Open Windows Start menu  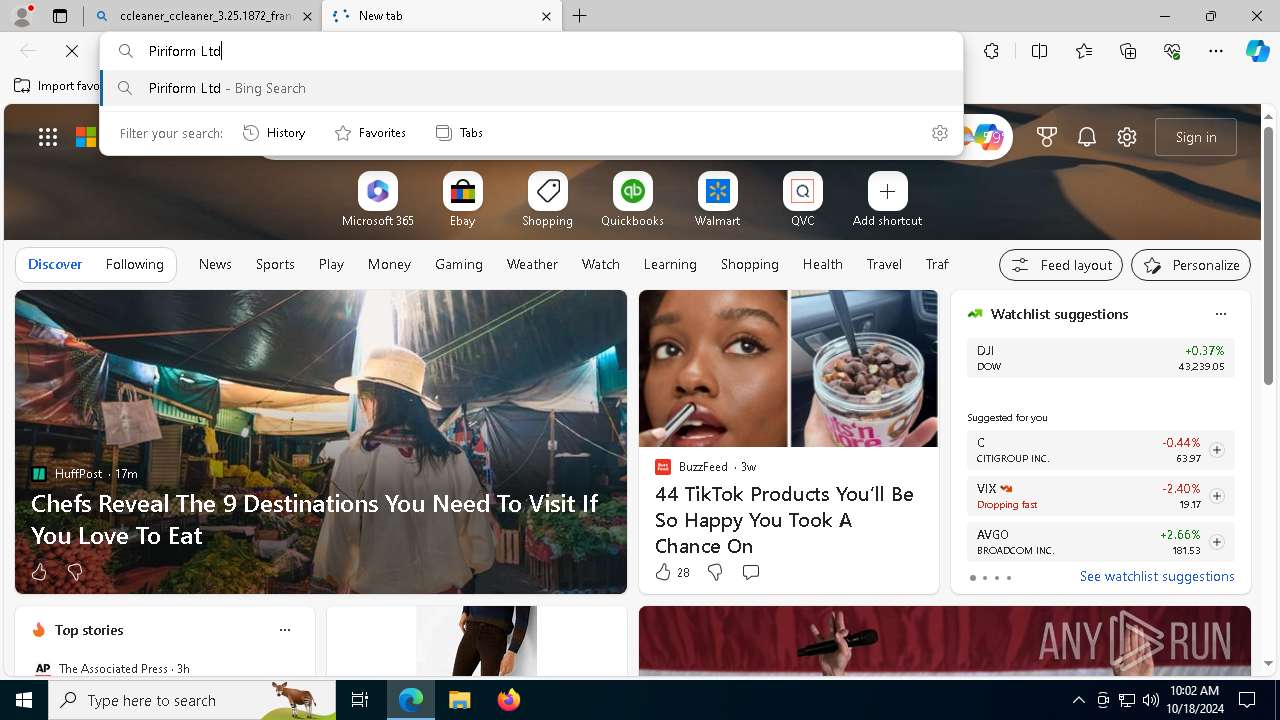24,700
